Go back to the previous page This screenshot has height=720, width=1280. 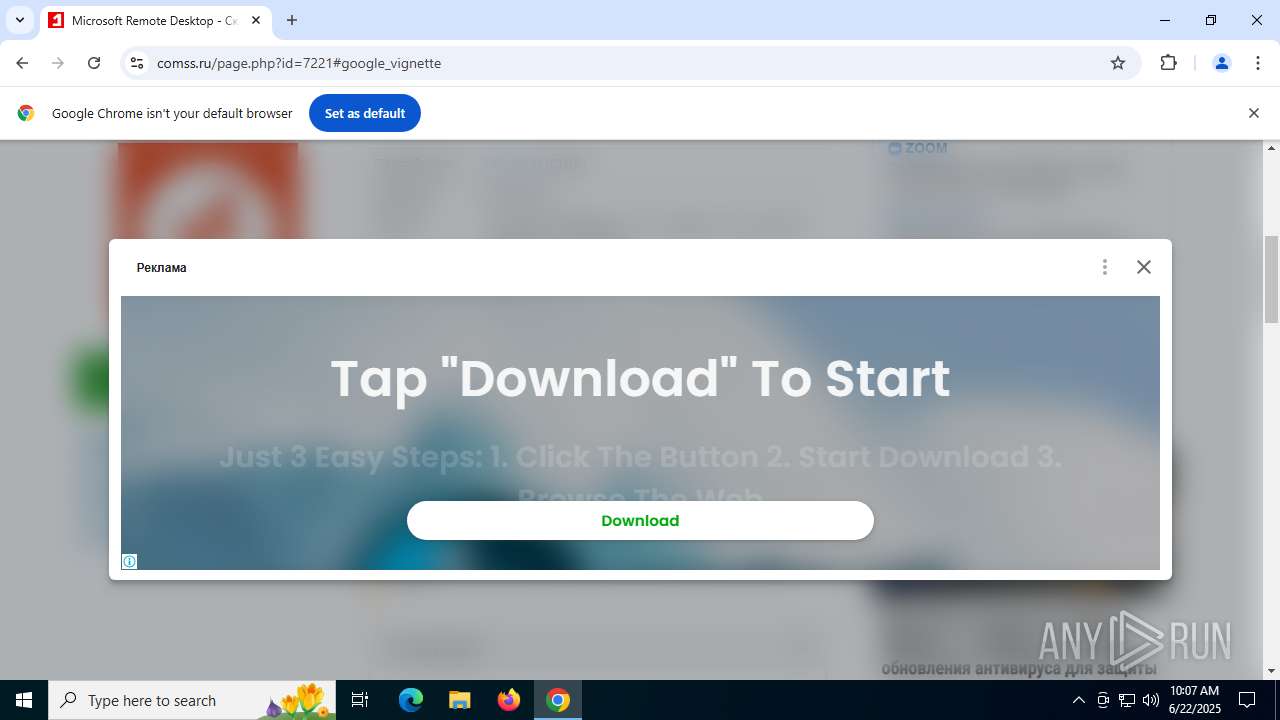point(22,63)
